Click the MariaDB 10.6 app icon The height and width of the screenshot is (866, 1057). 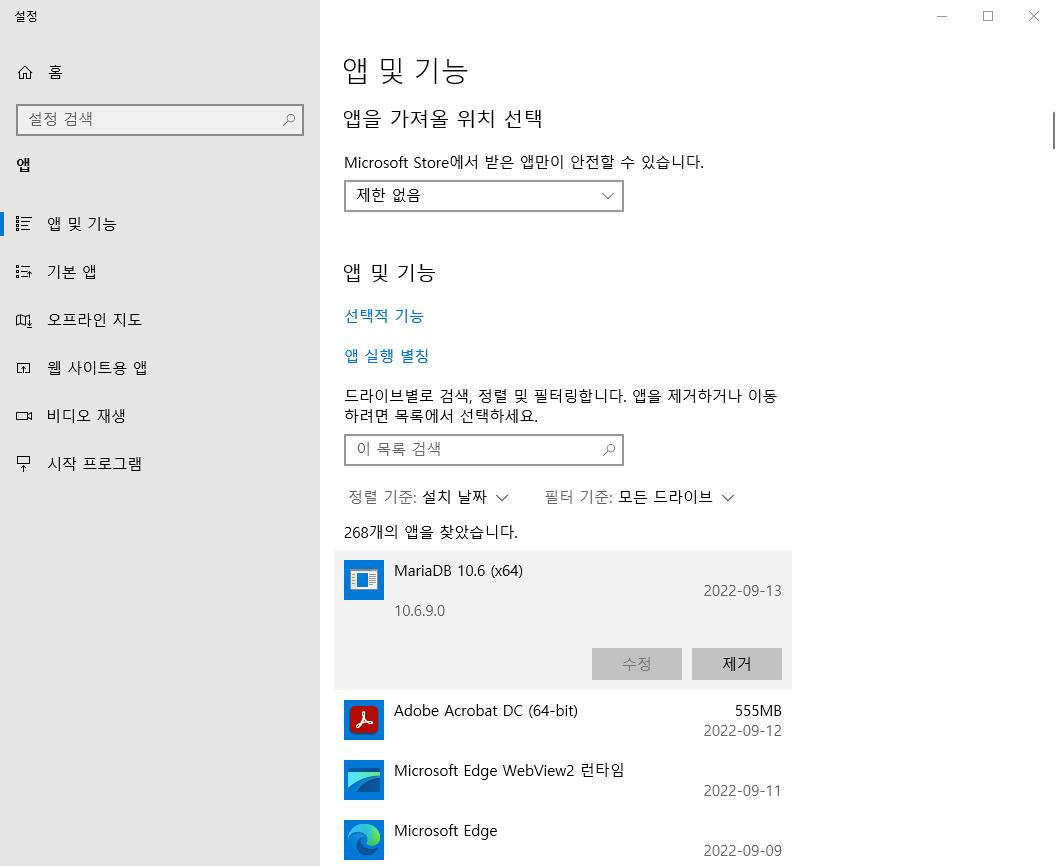pos(364,580)
